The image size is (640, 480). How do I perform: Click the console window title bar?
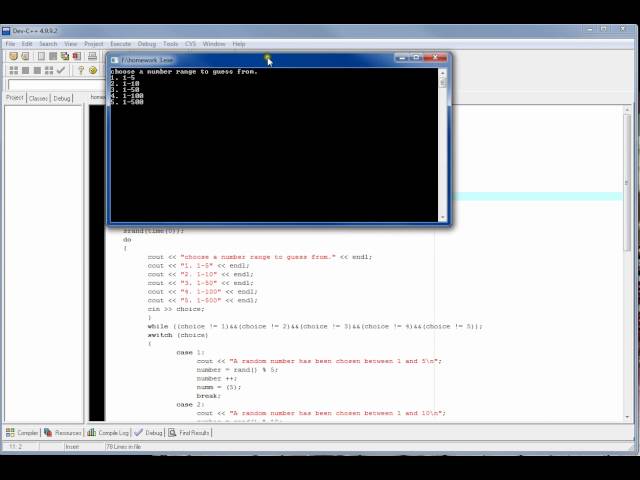click(278, 60)
